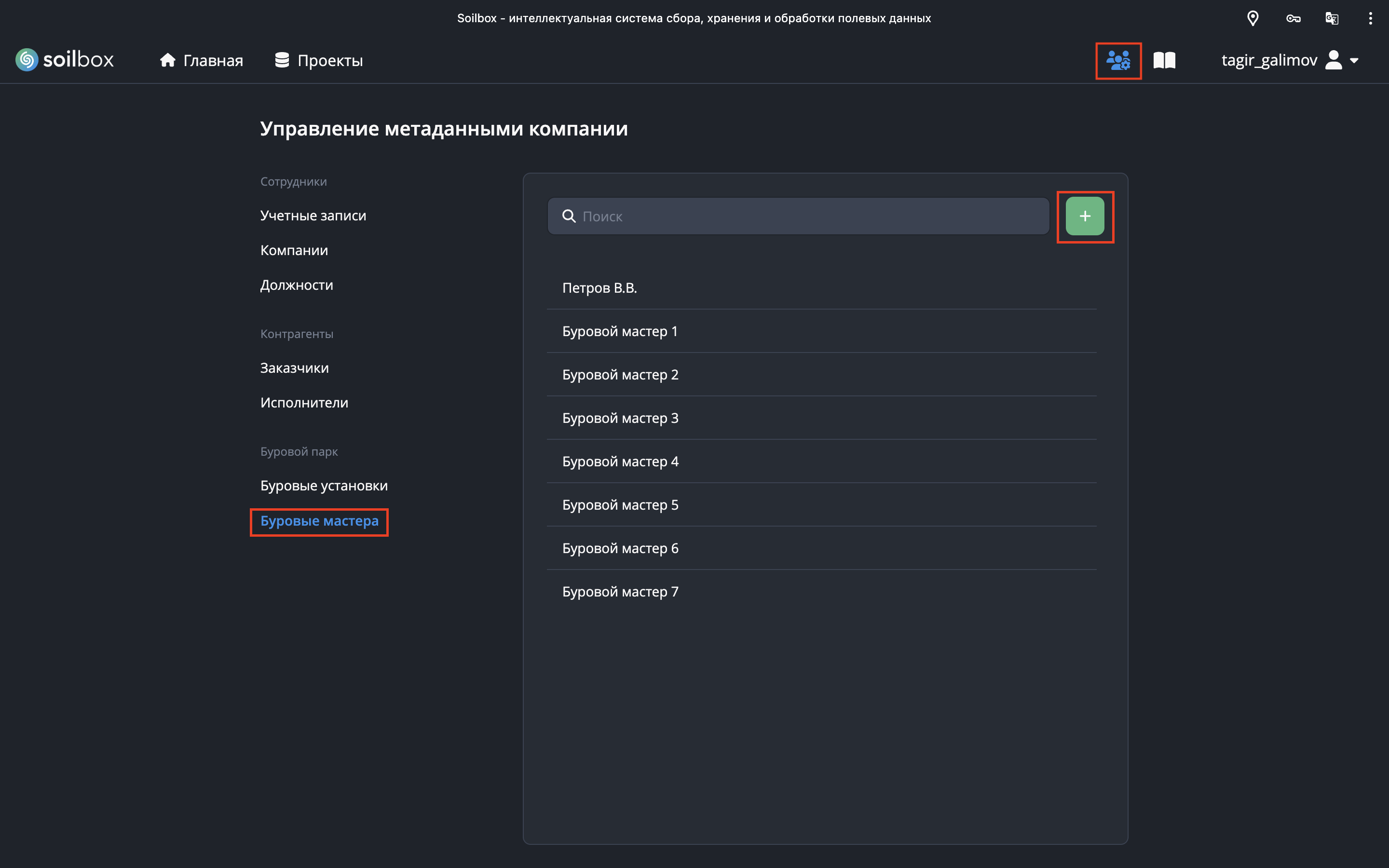Select Петров В.В. from the list

click(x=599, y=287)
